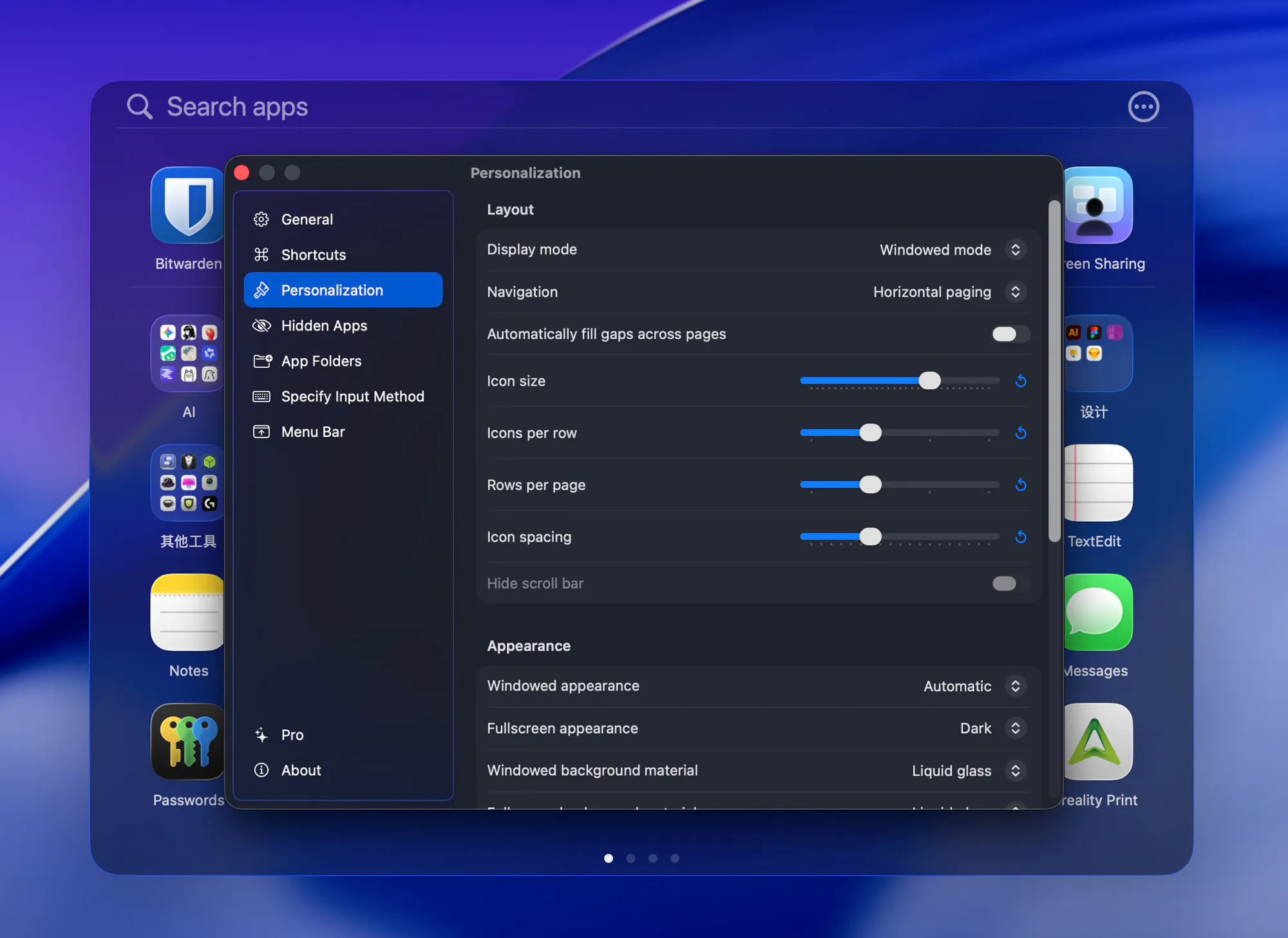
Task: Click the Icon size slider
Action: click(x=900, y=381)
